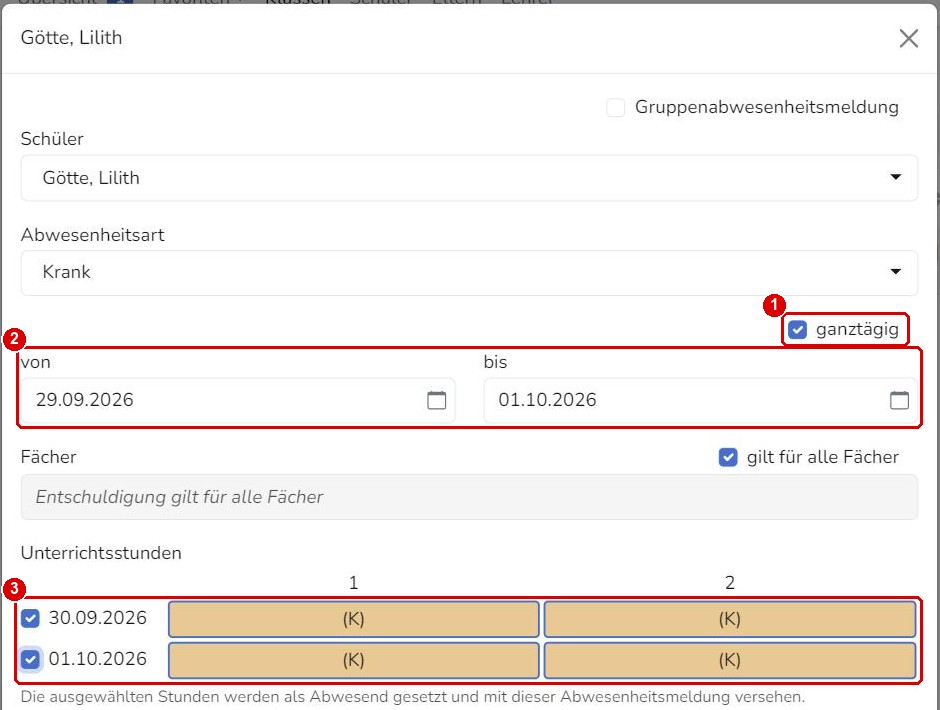Close the Götte, Lilith dialog
The height and width of the screenshot is (710, 940).
[908, 38]
